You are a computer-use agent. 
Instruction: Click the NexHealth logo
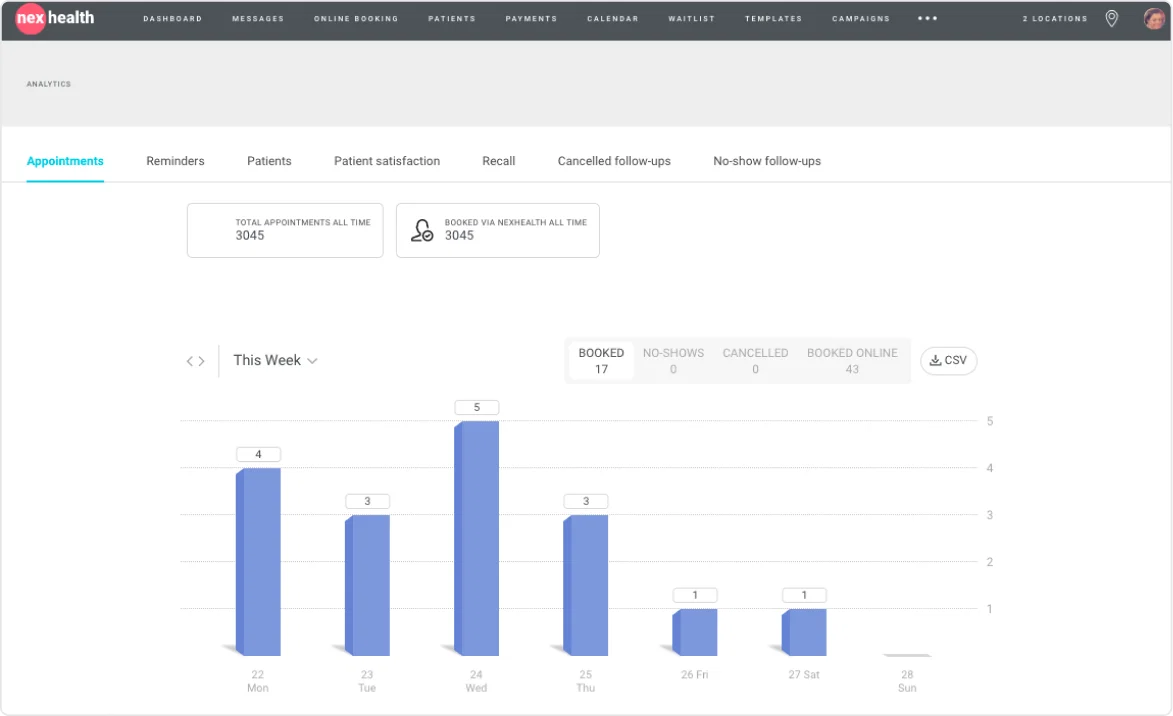click(x=55, y=18)
